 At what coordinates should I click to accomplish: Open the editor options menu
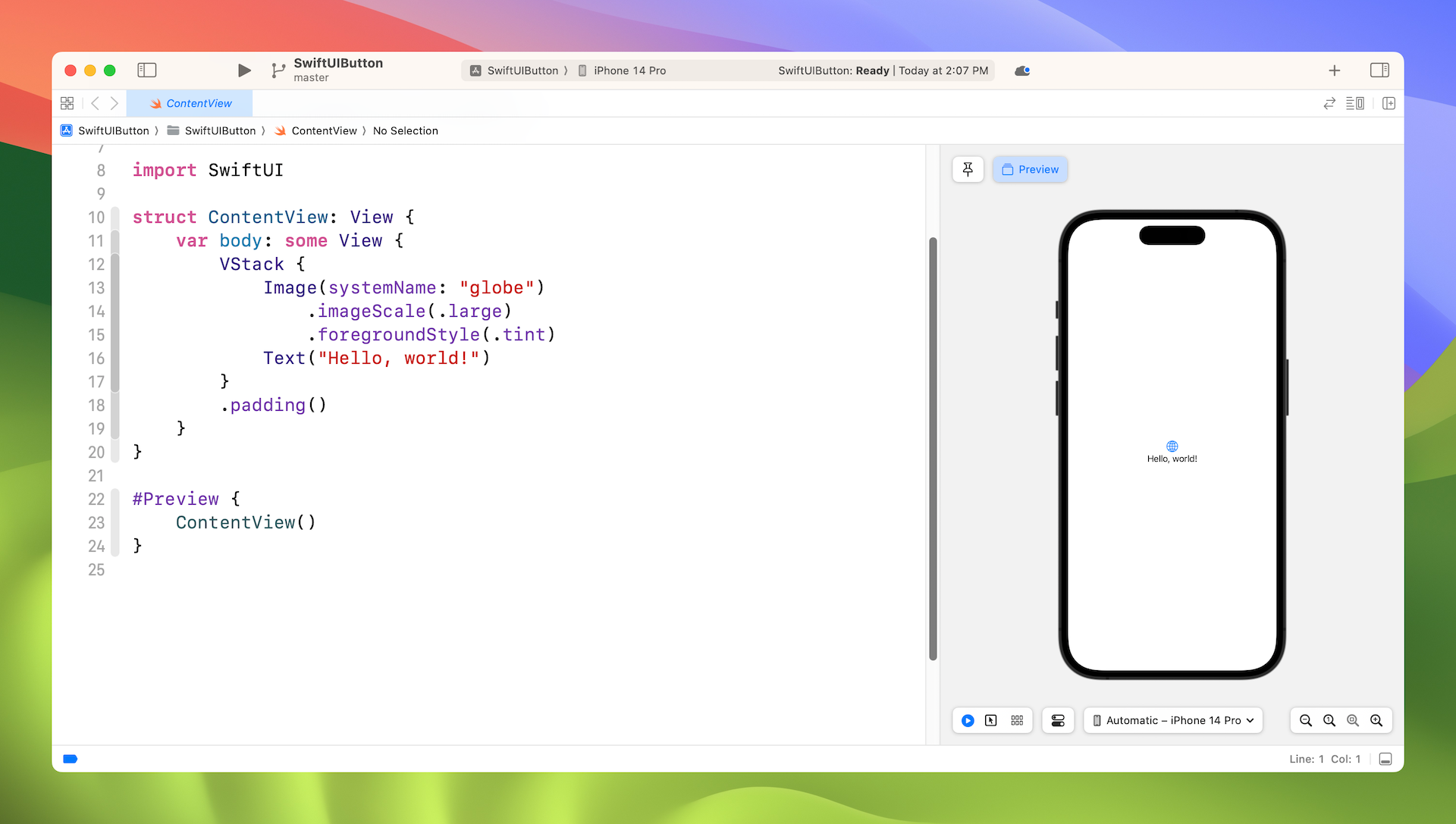tap(1355, 103)
